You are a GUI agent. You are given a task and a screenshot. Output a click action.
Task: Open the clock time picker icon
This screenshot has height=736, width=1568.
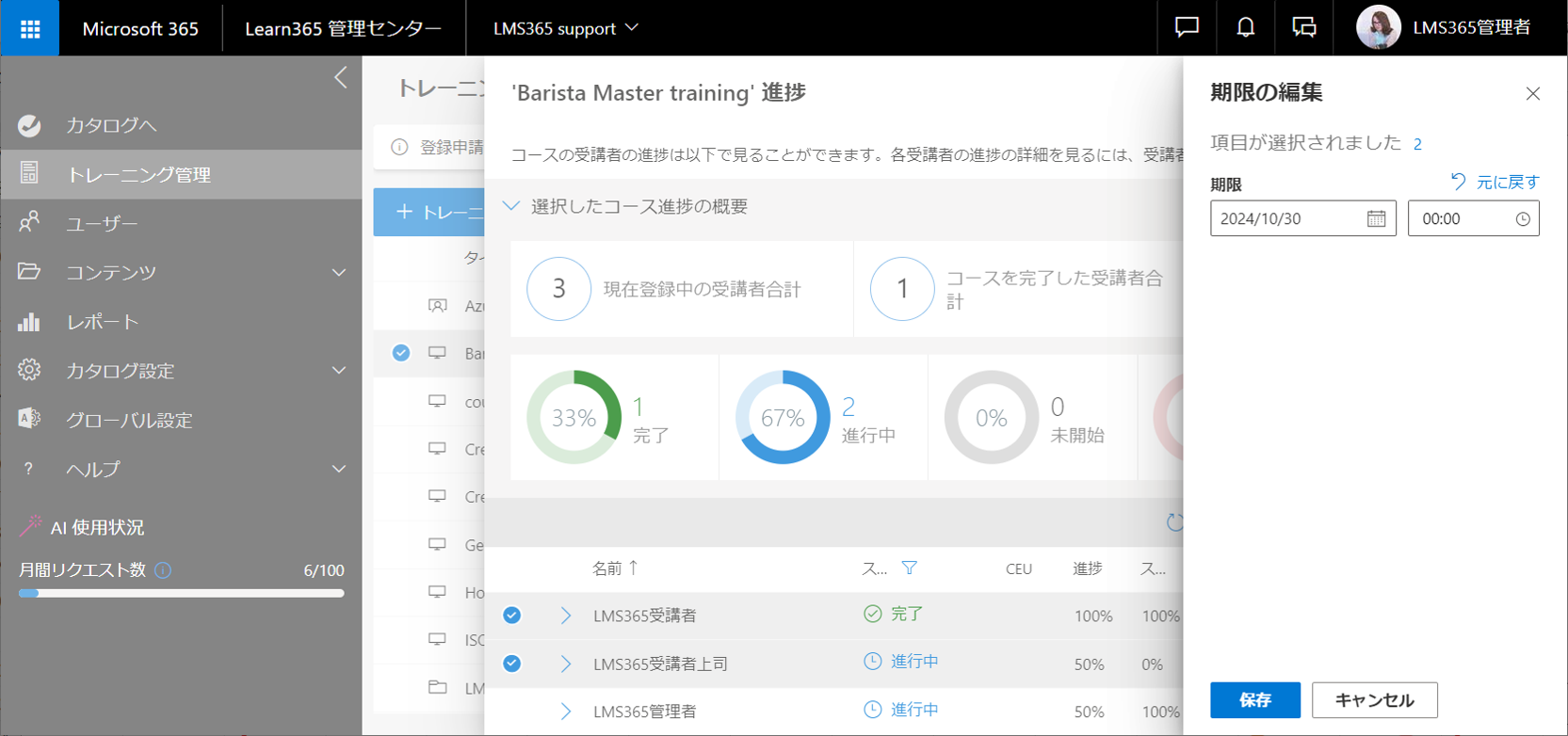pyautogui.click(x=1523, y=218)
